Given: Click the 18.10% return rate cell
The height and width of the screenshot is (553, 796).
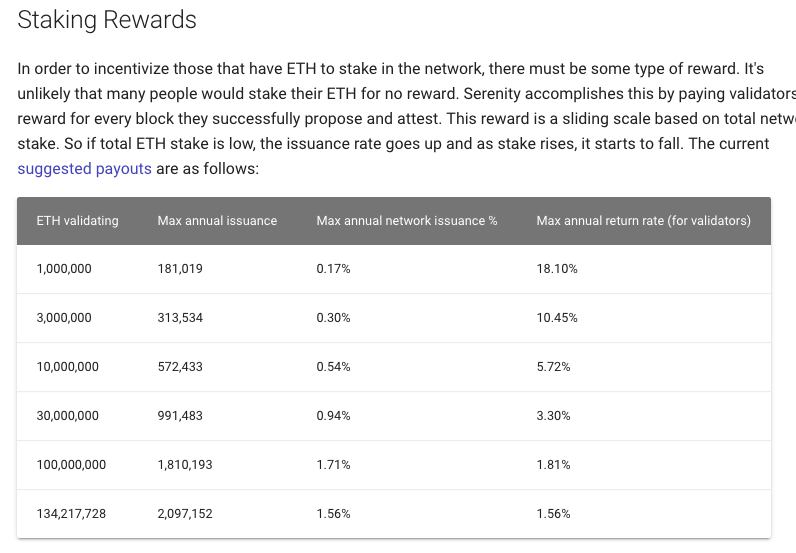Looking at the screenshot, I should [x=557, y=269].
